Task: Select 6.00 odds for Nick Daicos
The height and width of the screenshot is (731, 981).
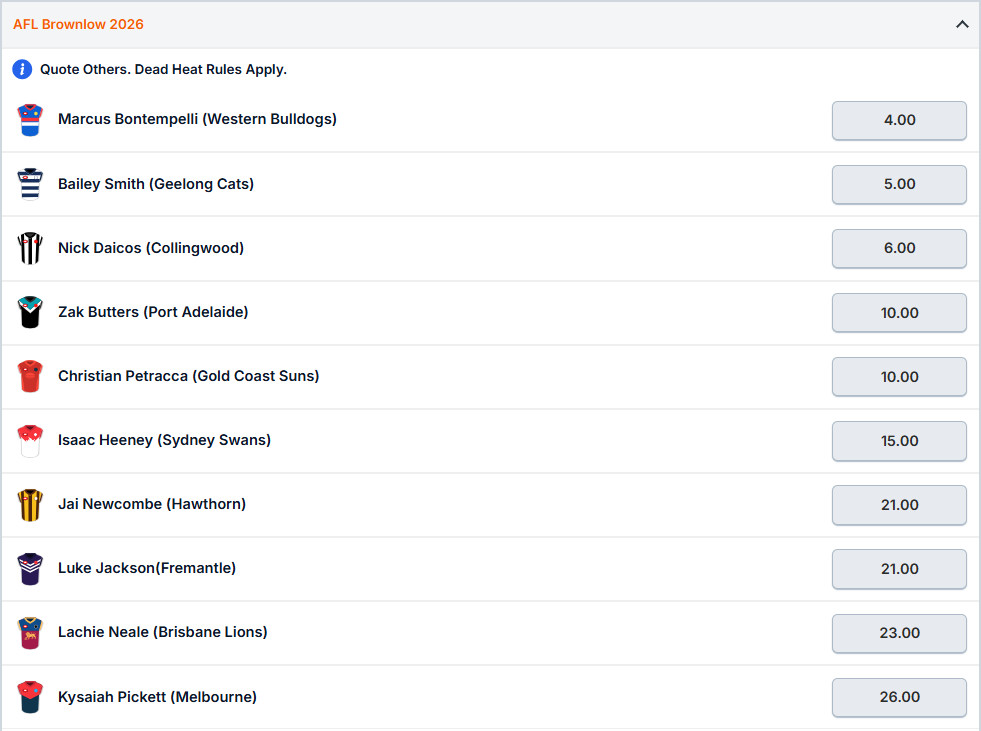Action: [899, 248]
